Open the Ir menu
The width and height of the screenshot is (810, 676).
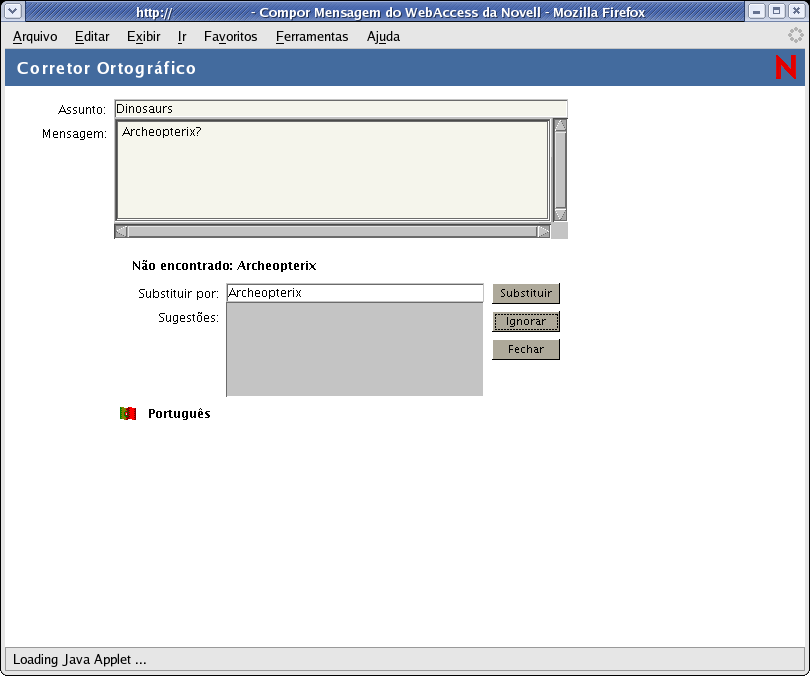click(182, 37)
